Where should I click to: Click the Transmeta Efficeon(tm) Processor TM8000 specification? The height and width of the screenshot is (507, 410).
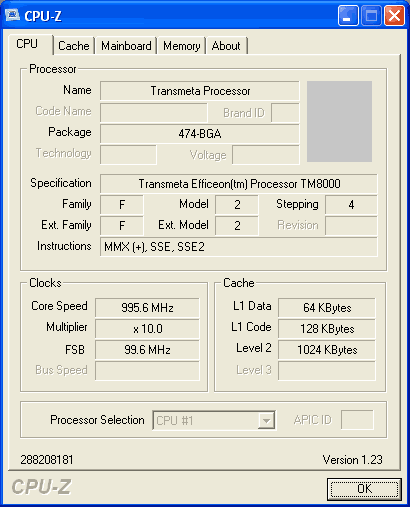239,184
